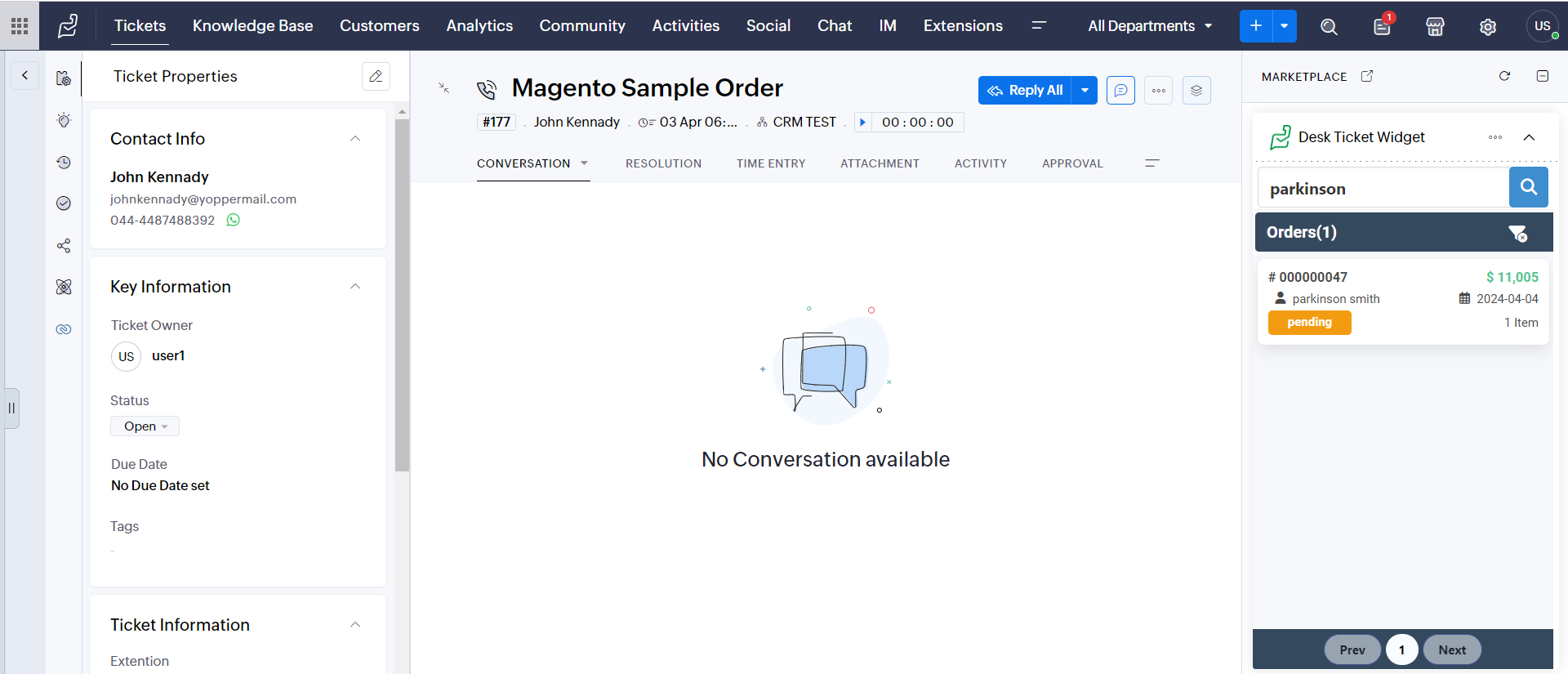Switch to the Resolution tab

(x=663, y=163)
